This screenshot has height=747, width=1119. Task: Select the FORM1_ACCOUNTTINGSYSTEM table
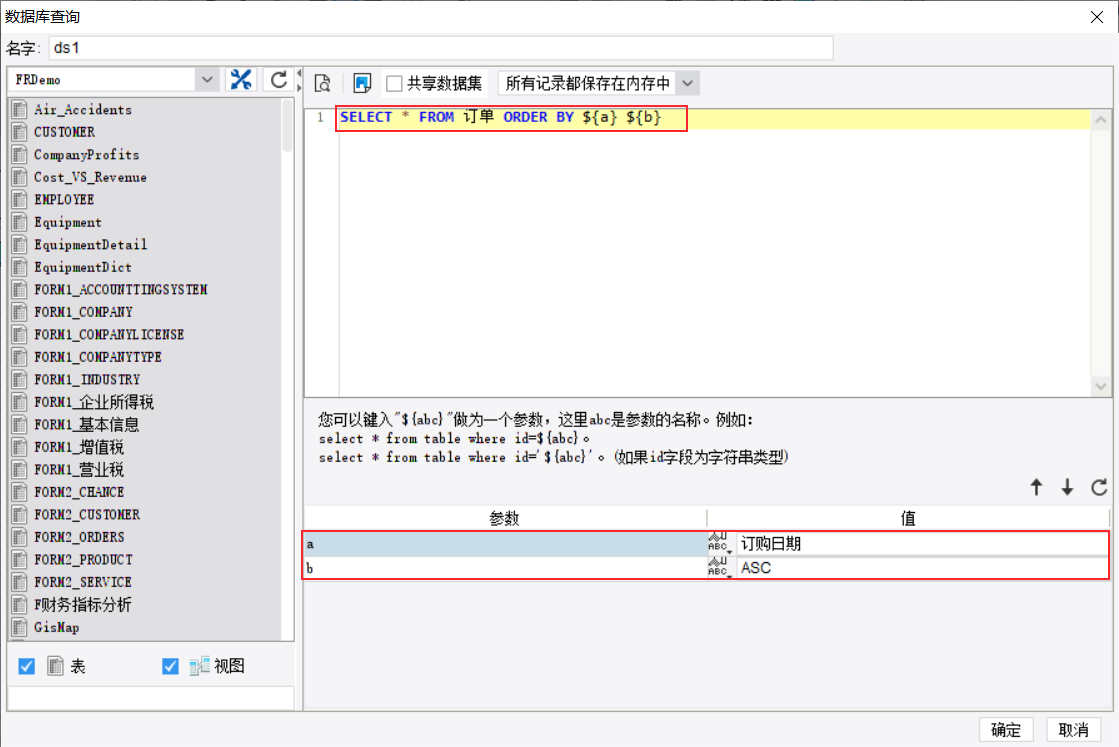pos(121,290)
